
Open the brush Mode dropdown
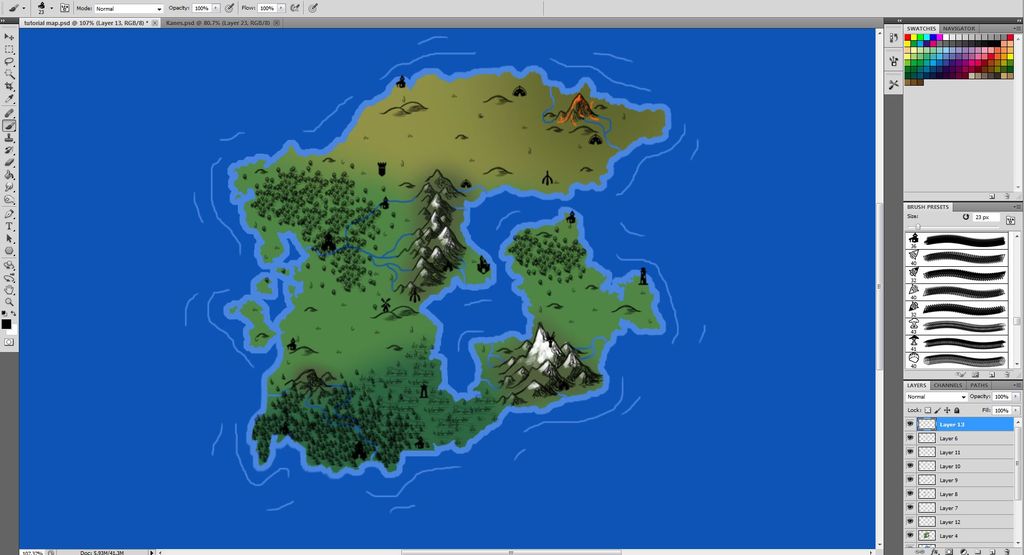pyautogui.click(x=128, y=8)
